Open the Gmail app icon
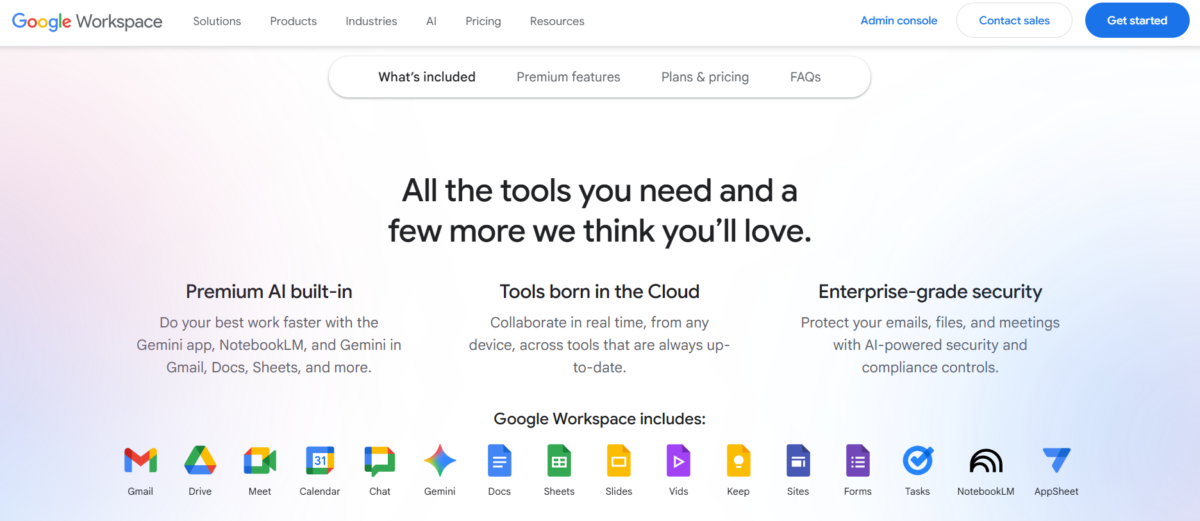1200x521 pixels. coord(140,461)
